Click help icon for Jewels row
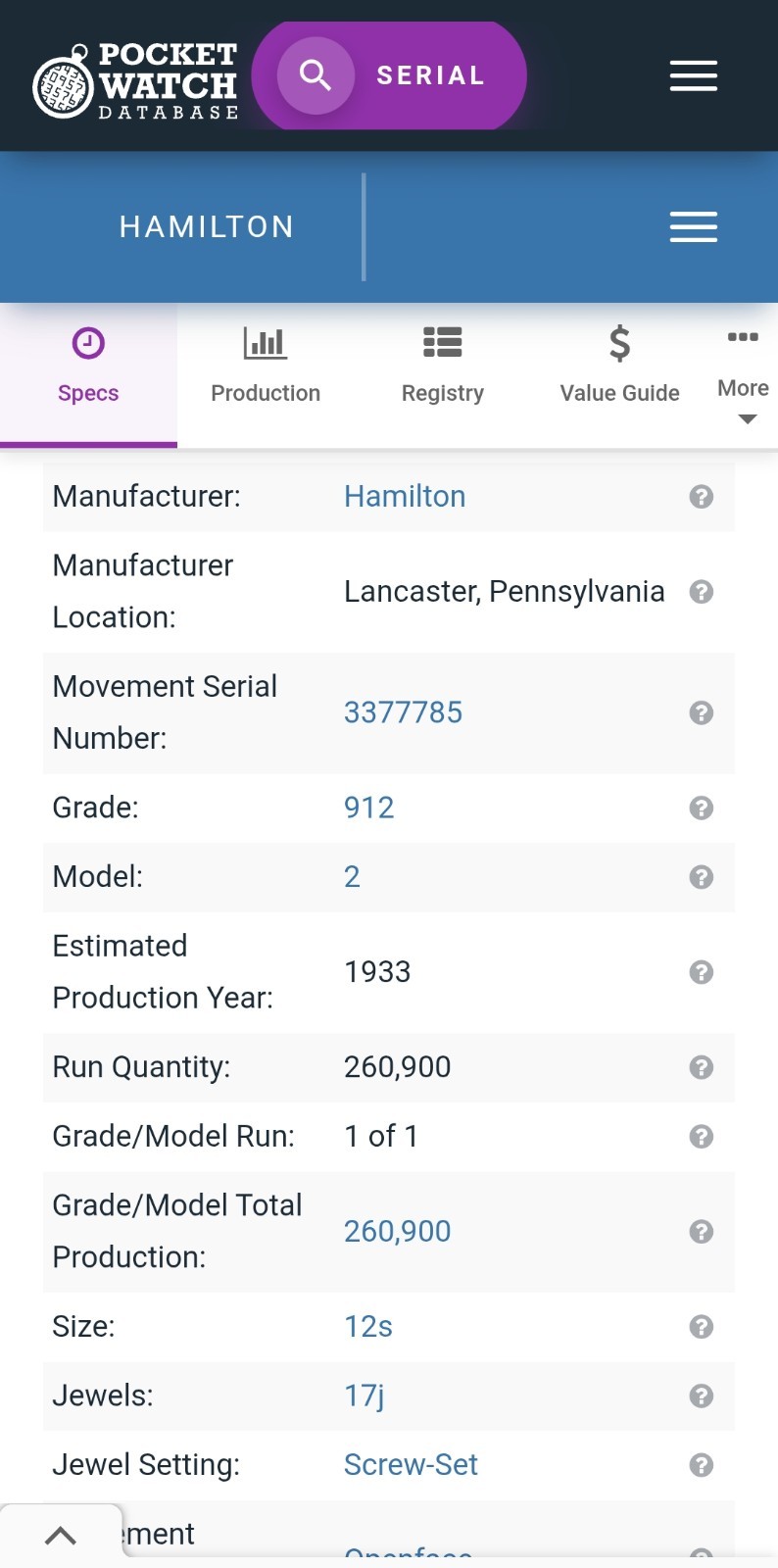This screenshot has width=778, height=1568. pos(701,1396)
